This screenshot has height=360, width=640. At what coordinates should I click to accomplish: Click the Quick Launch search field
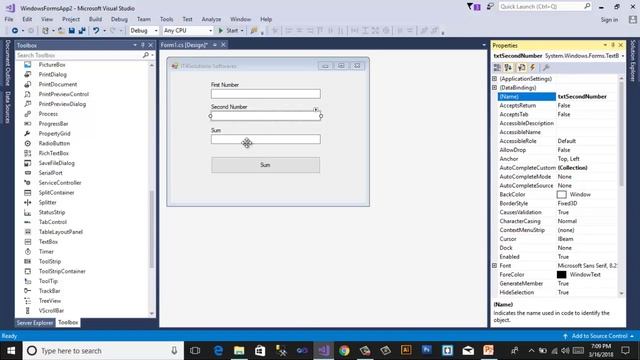pos(544,7)
